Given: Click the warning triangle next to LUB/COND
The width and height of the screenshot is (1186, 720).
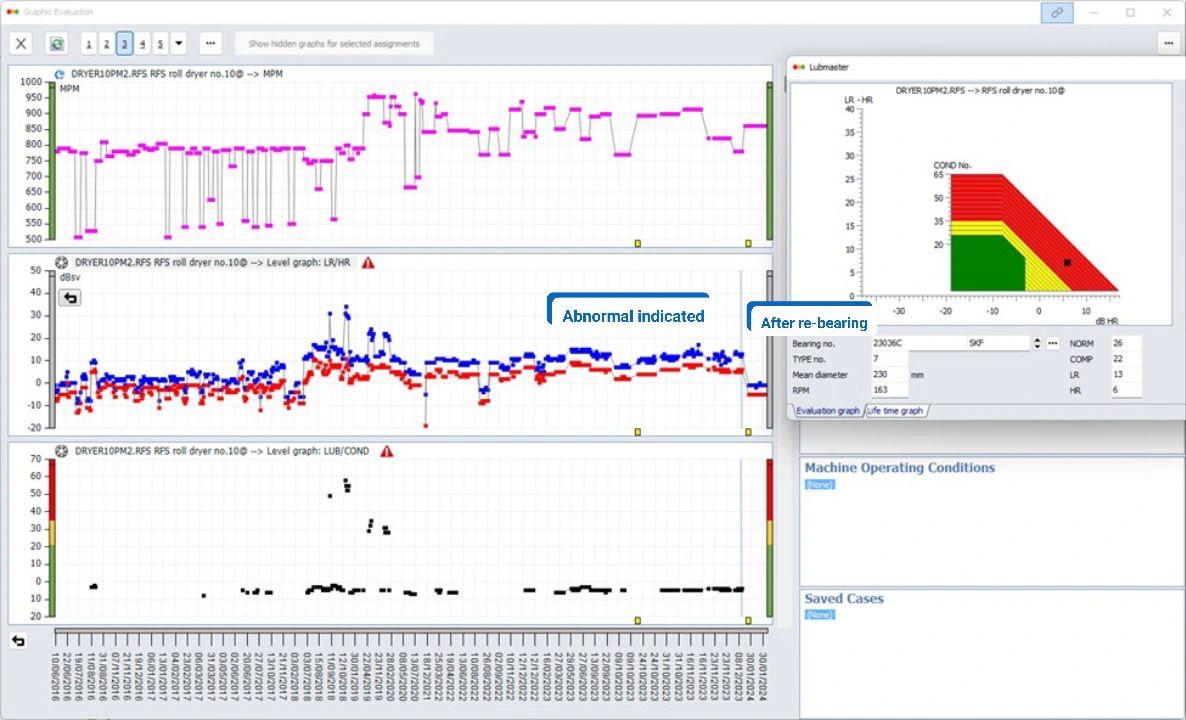Looking at the screenshot, I should (x=387, y=452).
